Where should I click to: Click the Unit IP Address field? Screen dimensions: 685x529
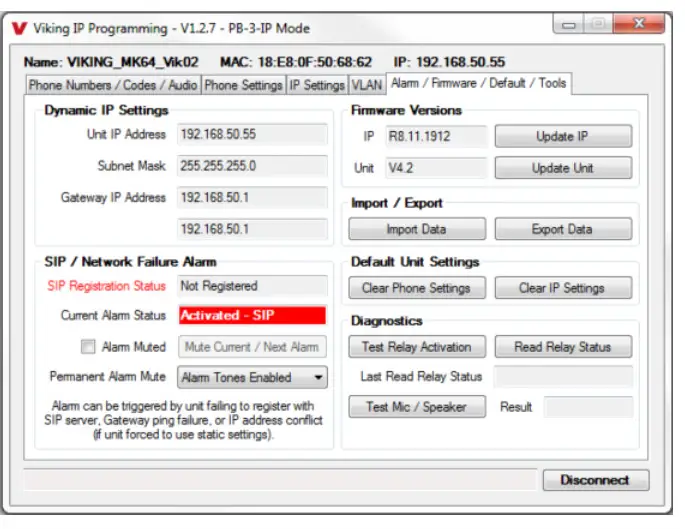point(252,134)
